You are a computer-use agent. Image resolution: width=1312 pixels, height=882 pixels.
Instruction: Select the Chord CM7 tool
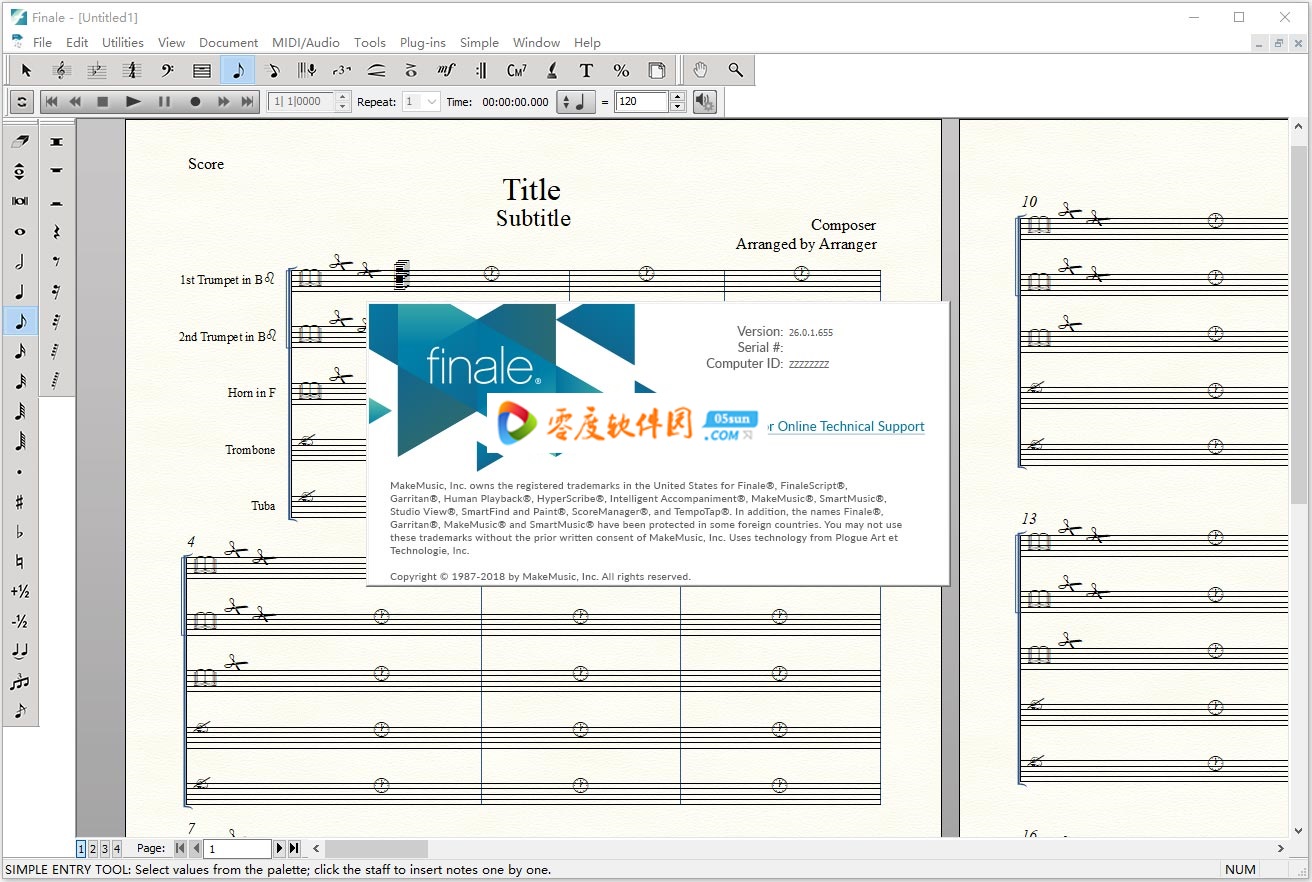point(516,70)
